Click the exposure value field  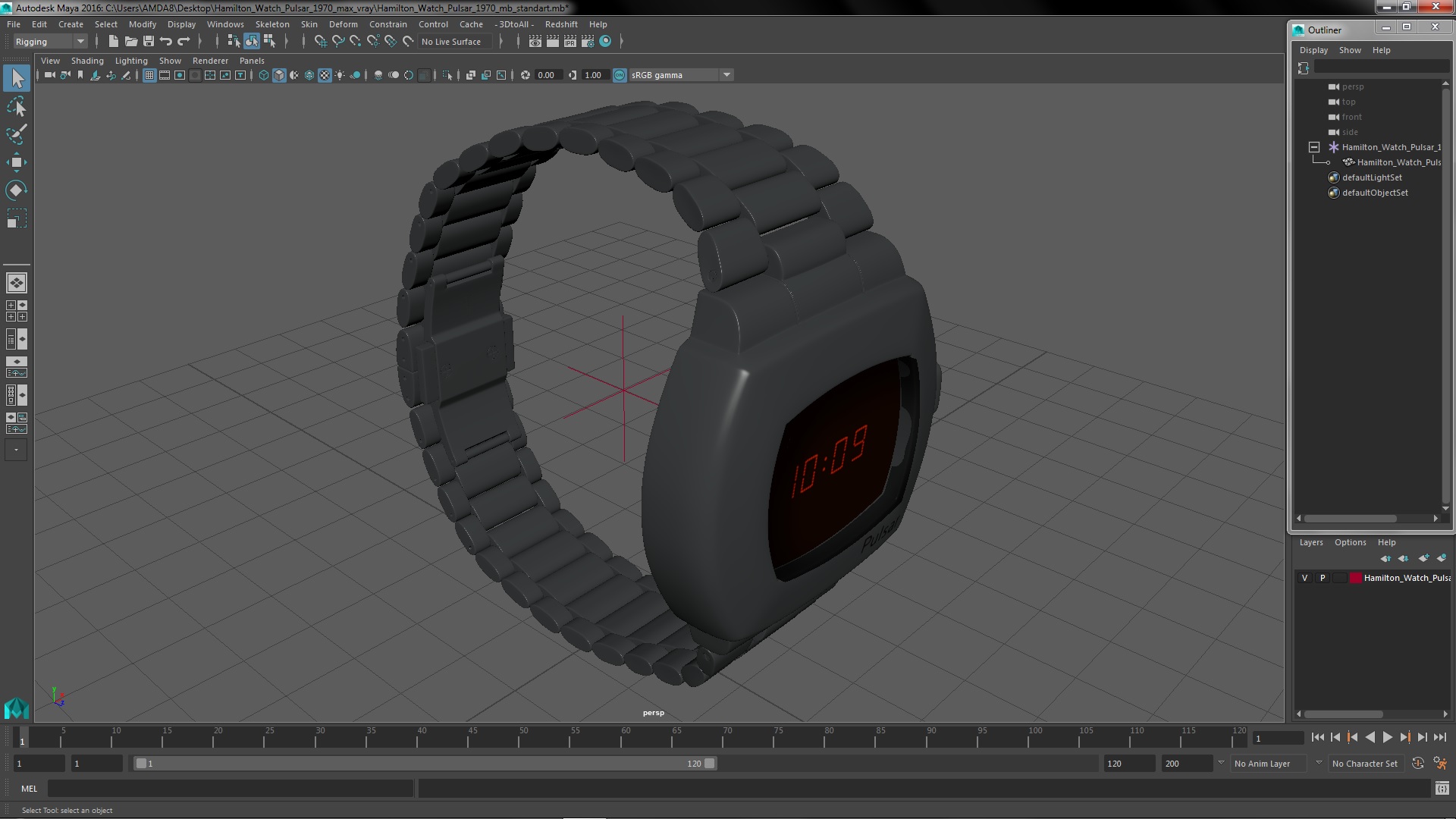click(548, 75)
